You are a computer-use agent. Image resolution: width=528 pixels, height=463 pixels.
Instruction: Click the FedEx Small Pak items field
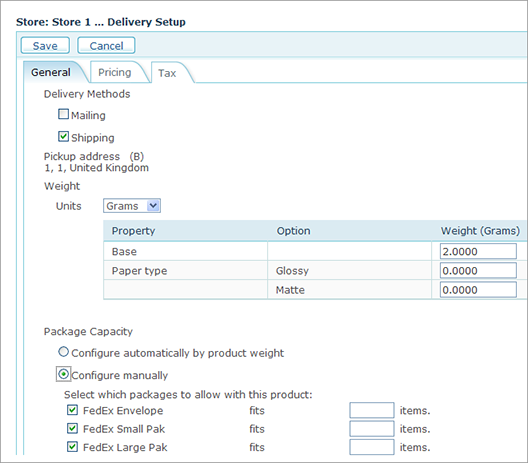coord(372,429)
